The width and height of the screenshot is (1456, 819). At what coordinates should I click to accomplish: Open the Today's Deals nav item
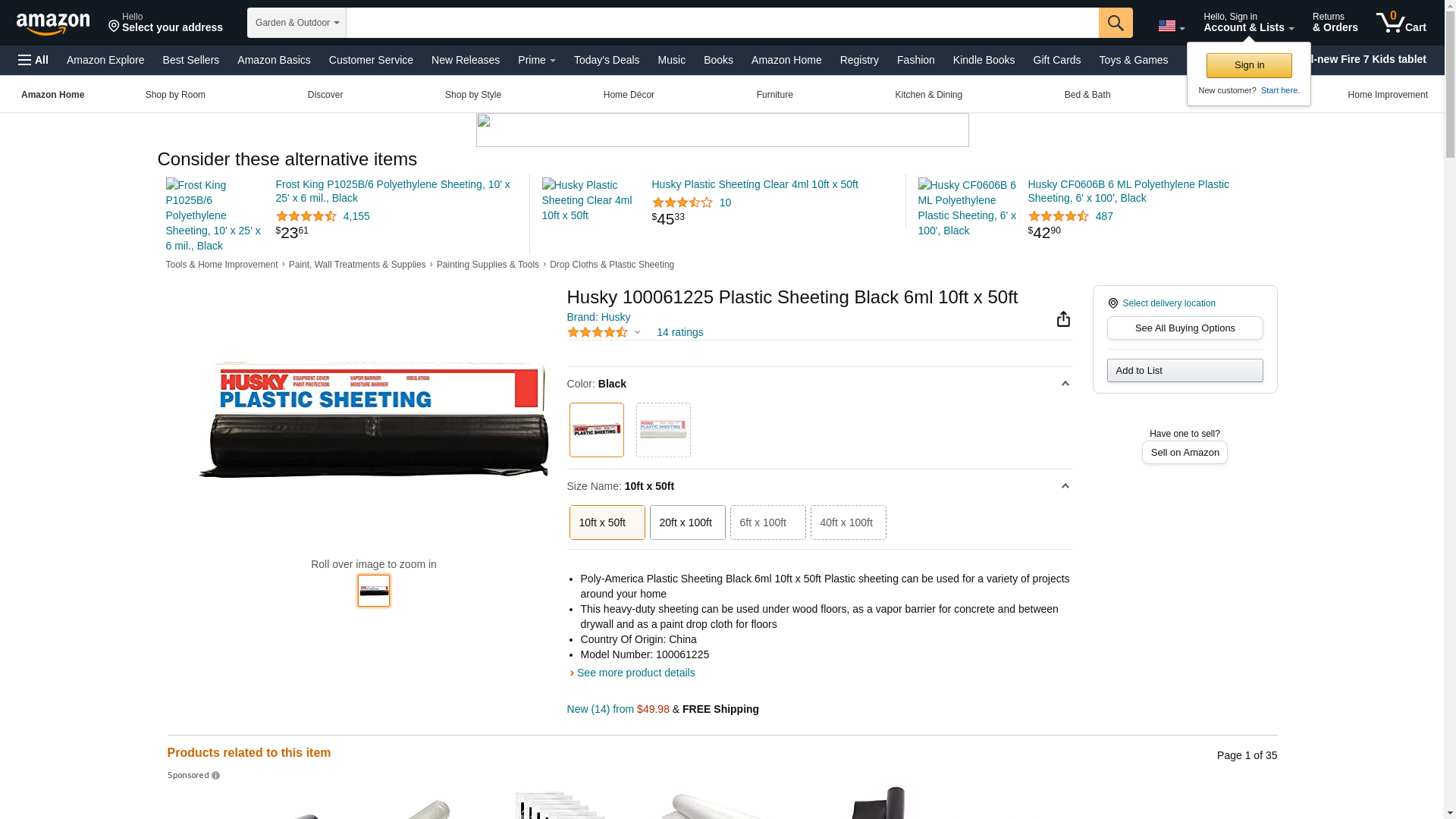[606, 60]
